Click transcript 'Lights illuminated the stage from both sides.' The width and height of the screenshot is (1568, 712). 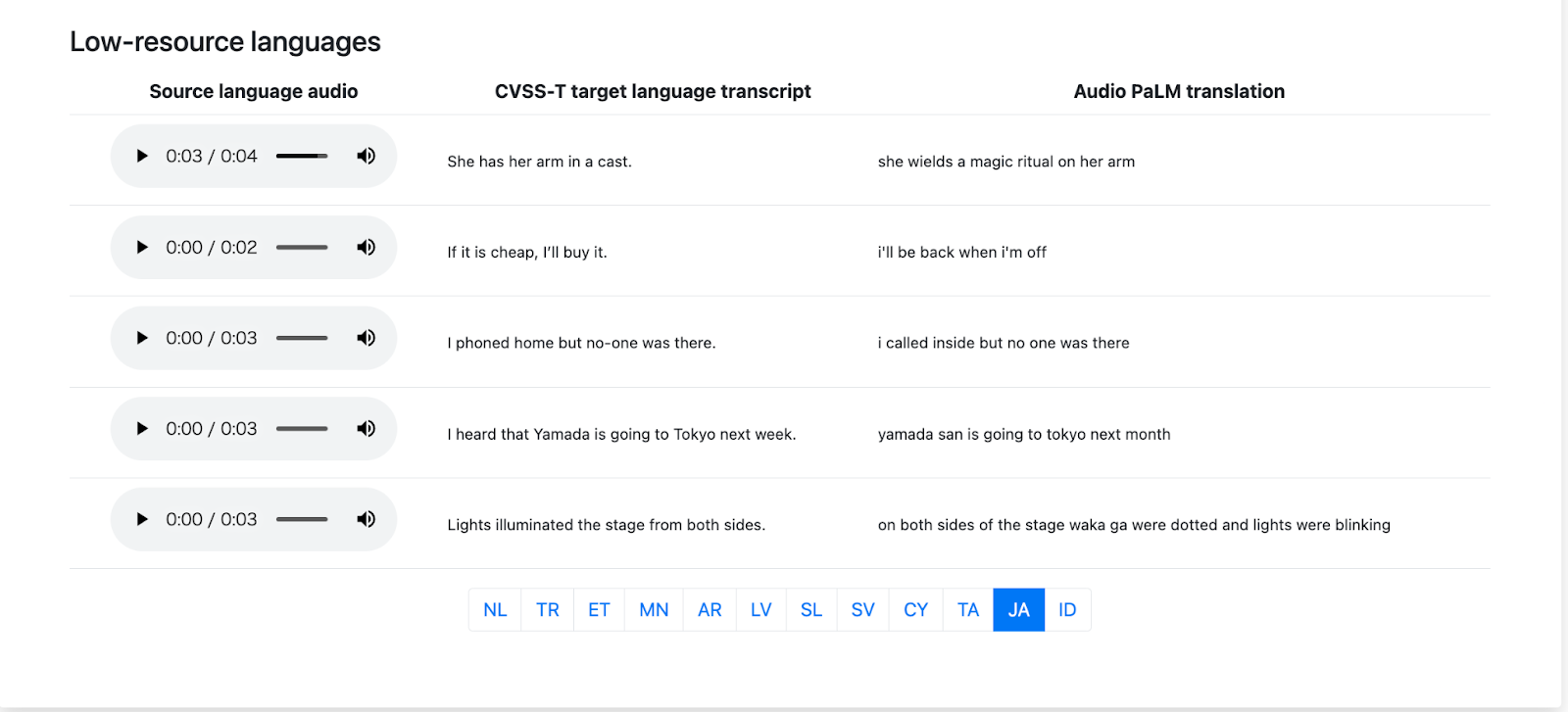point(607,525)
